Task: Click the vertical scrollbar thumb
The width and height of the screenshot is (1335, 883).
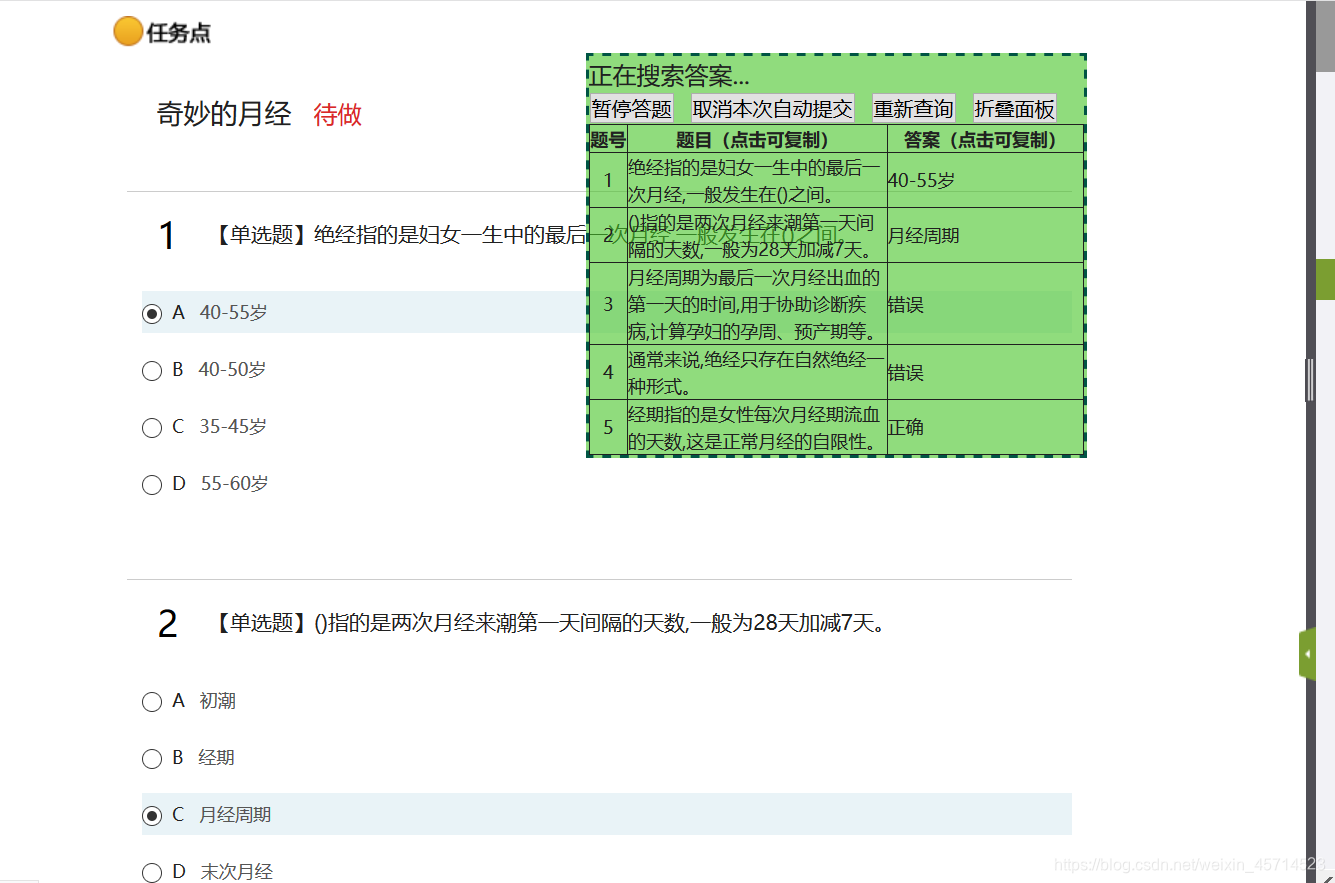Action: [1325, 35]
